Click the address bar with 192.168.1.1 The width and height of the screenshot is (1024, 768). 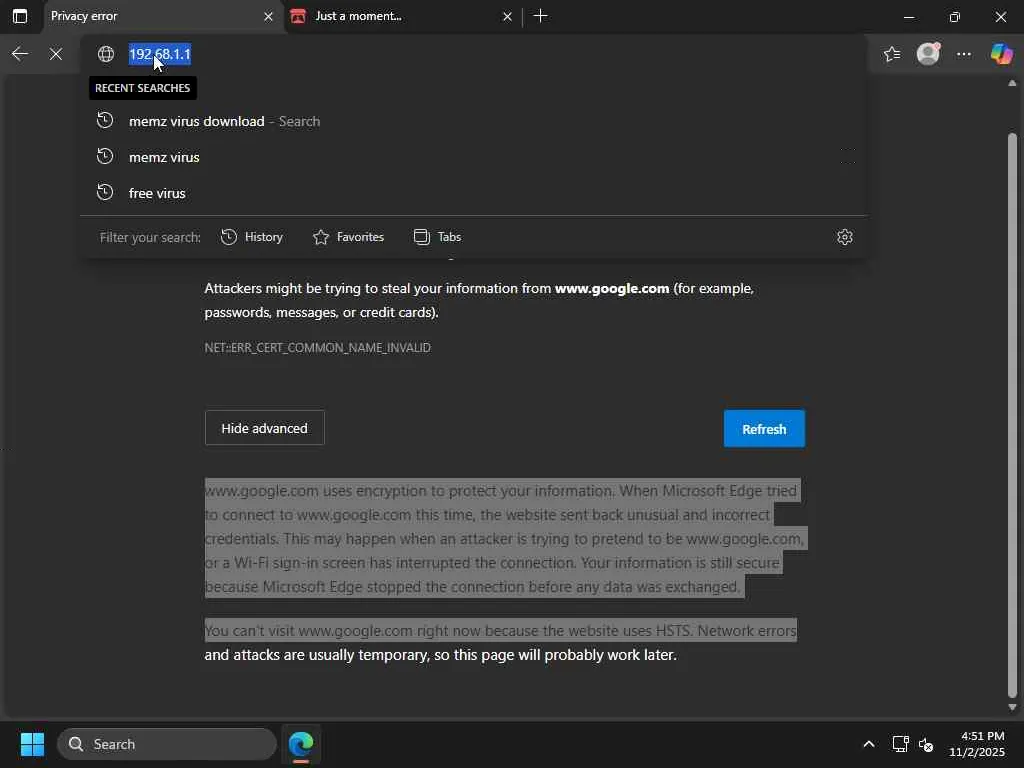point(473,54)
